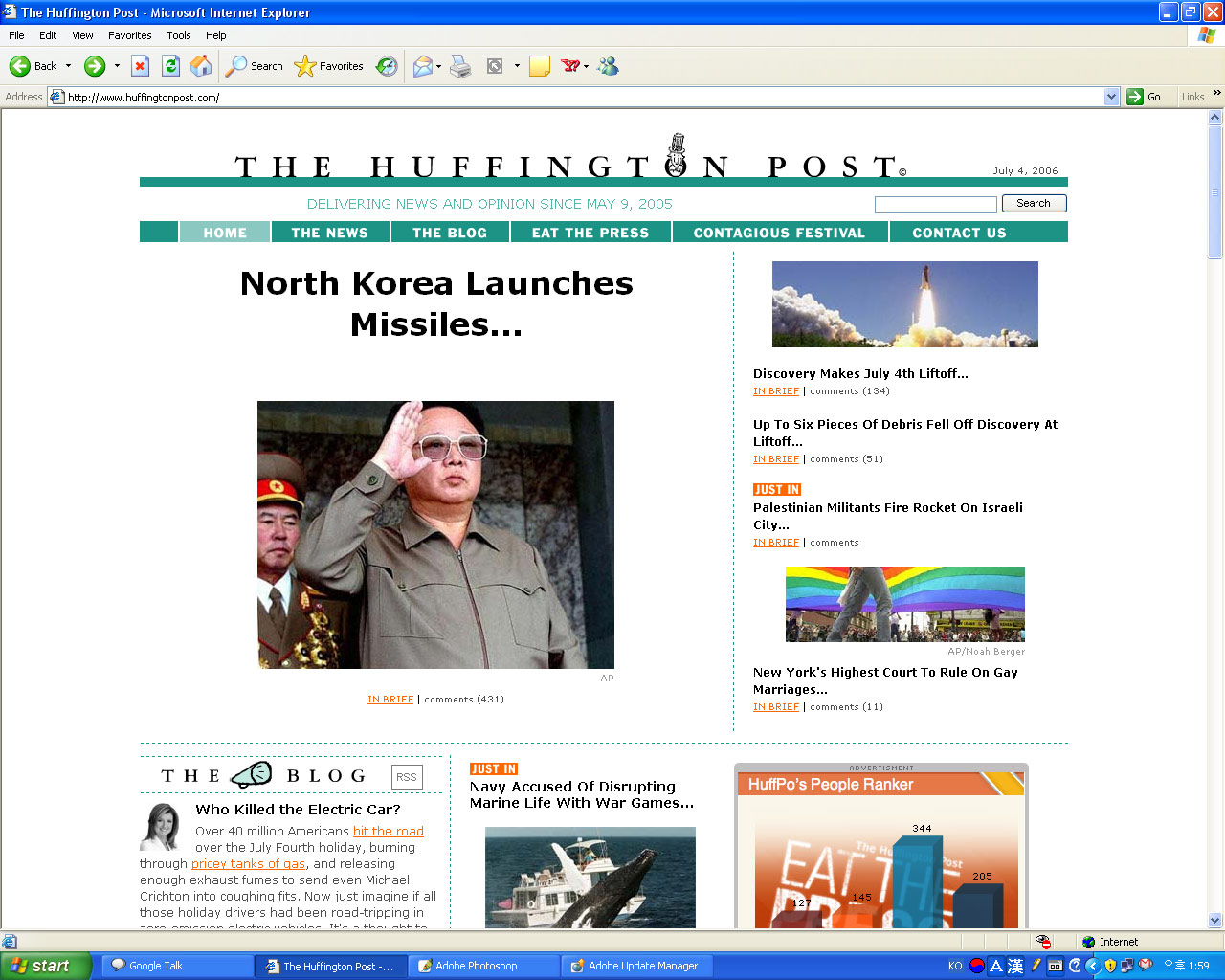This screenshot has width=1225, height=980.
Task: Click the RSS button in THE BLOG section
Action: click(x=407, y=776)
